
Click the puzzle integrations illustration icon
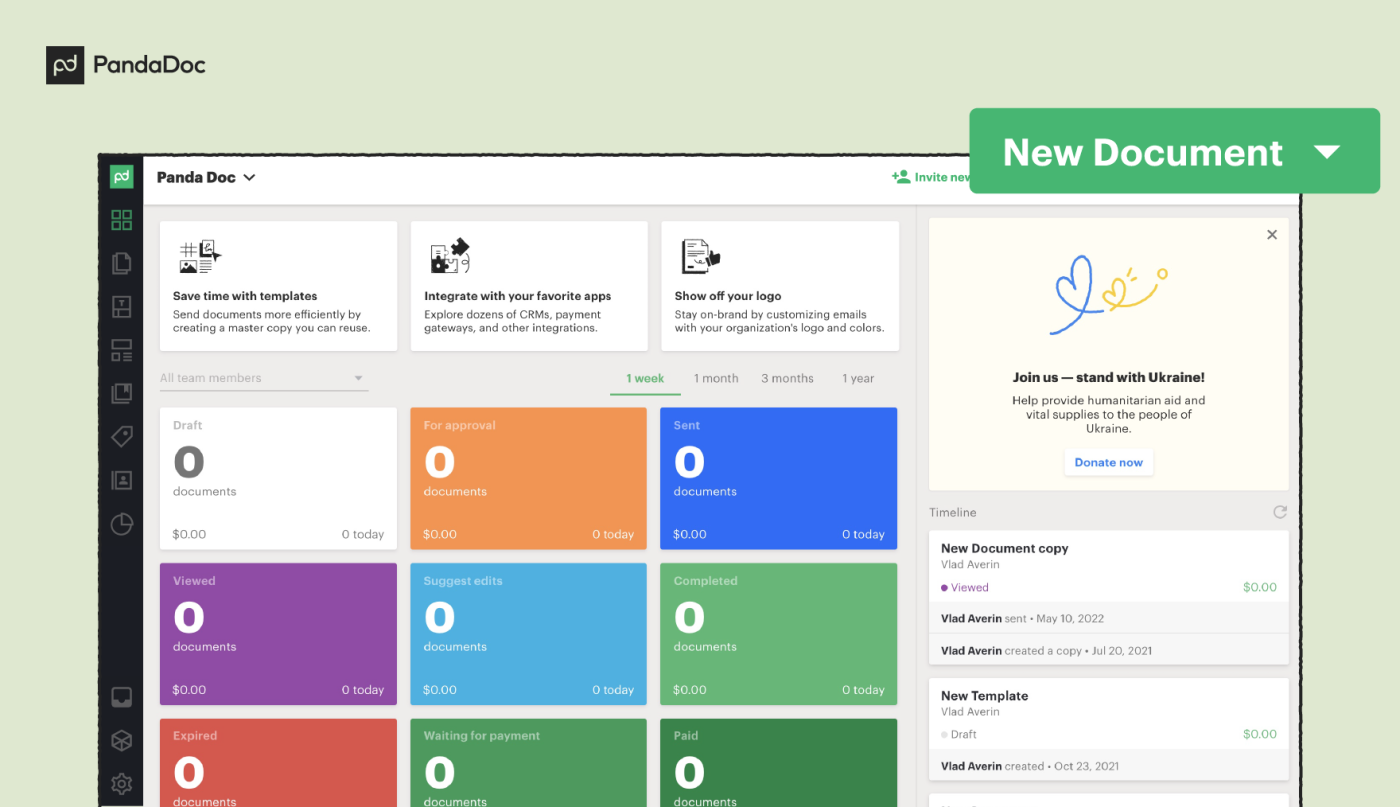tap(450, 256)
